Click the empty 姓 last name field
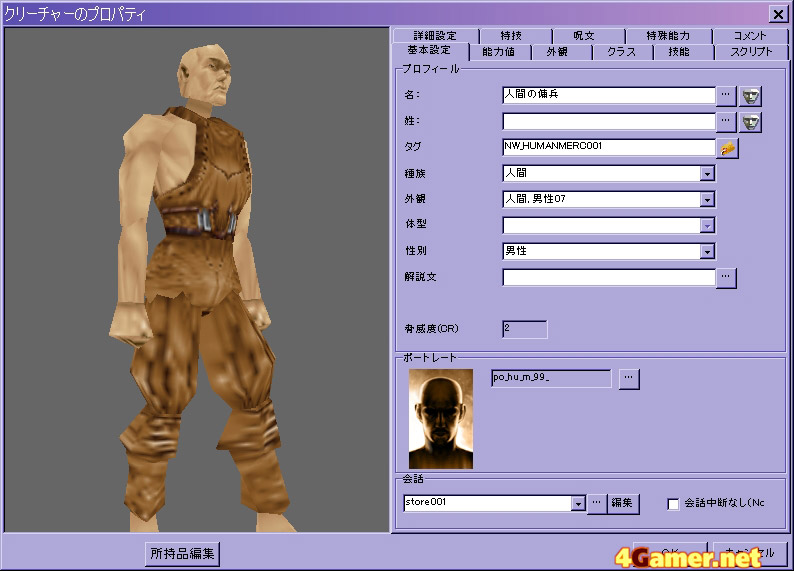Viewport: 794px width, 571px height. pyautogui.click(x=609, y=121)
